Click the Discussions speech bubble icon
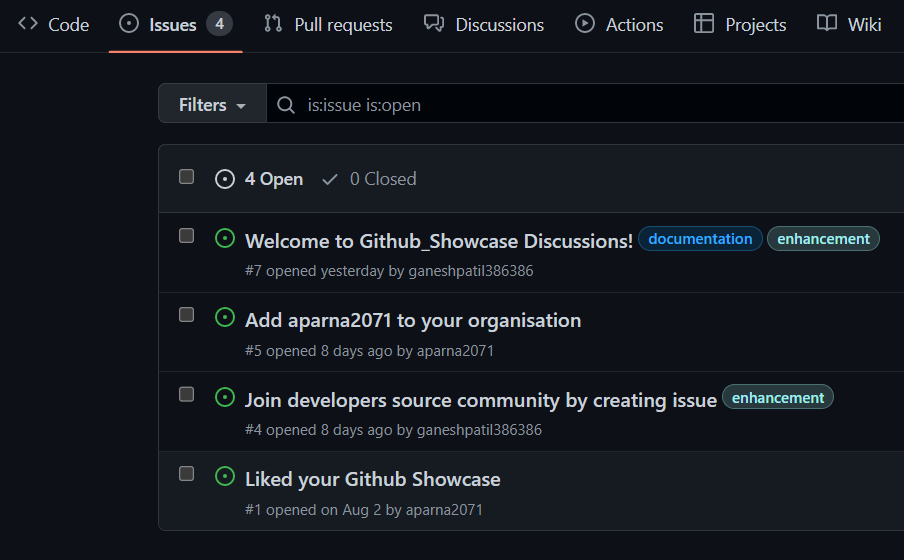904x560 pixels. (434, 24)
